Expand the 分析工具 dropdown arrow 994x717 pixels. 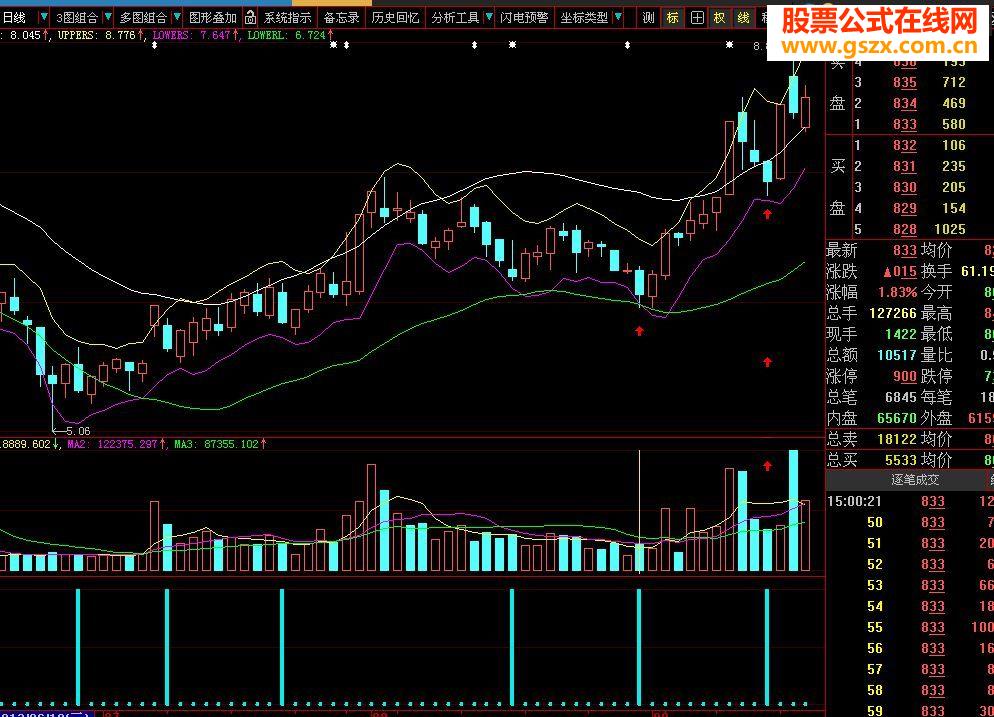coord(488,18)
